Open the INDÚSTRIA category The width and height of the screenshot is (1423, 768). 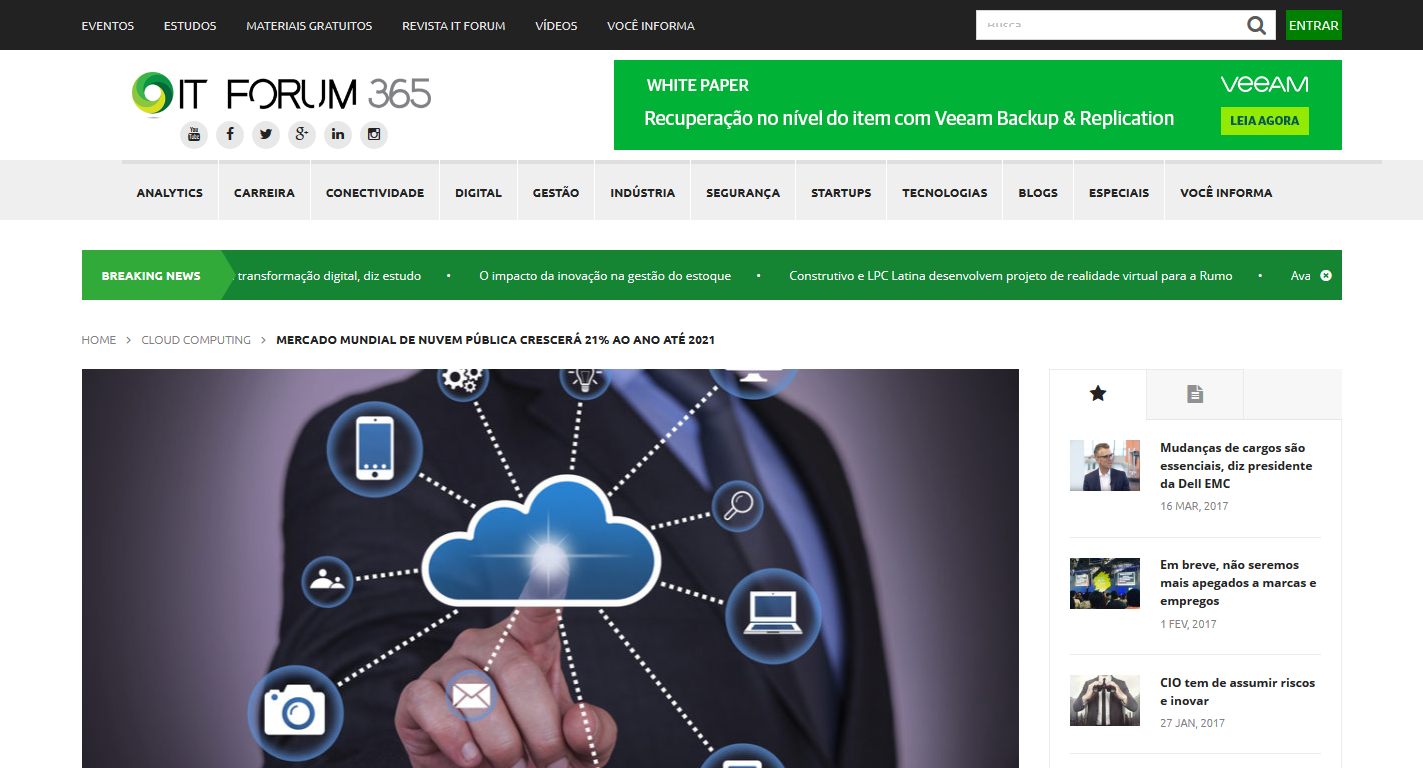(643, 193)
